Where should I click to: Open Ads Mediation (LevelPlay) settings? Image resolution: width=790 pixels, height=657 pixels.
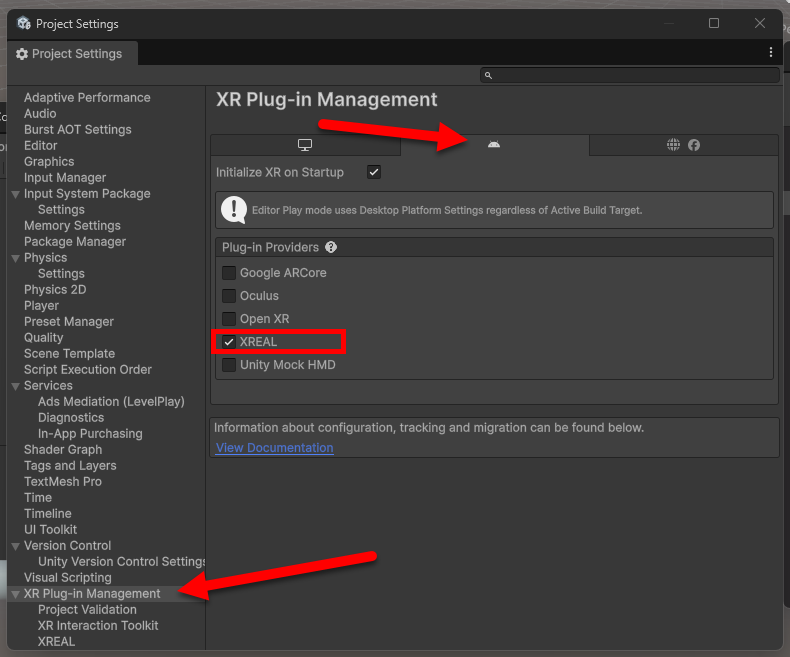click(x=111, y=402)
